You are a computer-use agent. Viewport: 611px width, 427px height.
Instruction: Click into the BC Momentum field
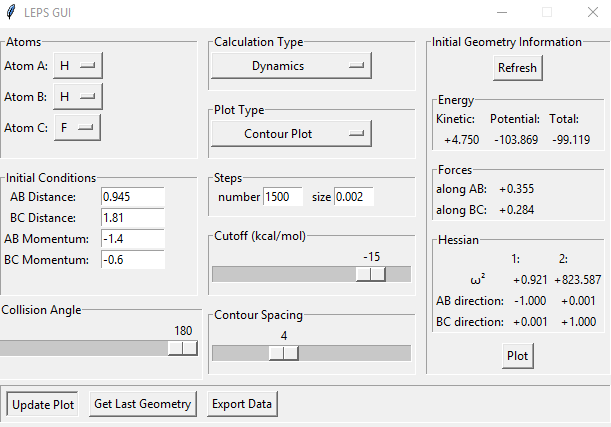coord(132,259)
